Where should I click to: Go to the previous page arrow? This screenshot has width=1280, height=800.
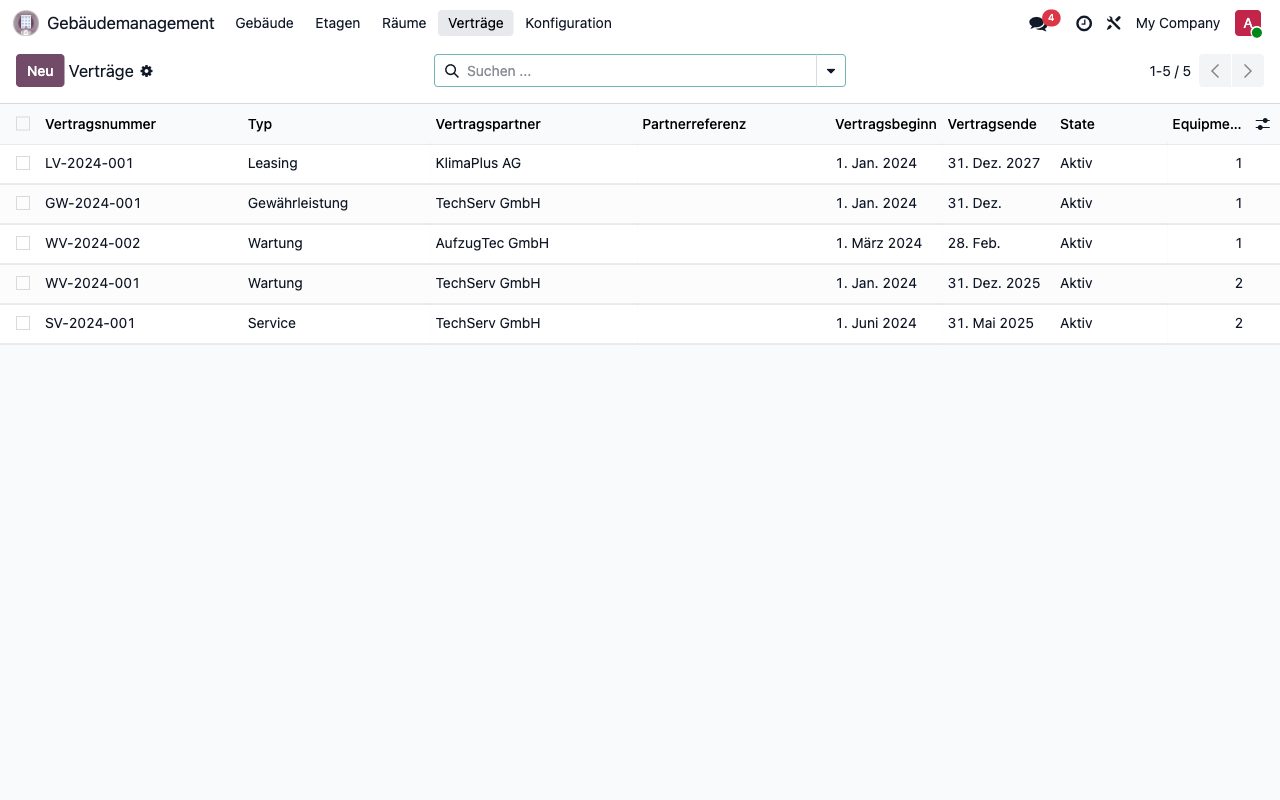coord(1215,71)
